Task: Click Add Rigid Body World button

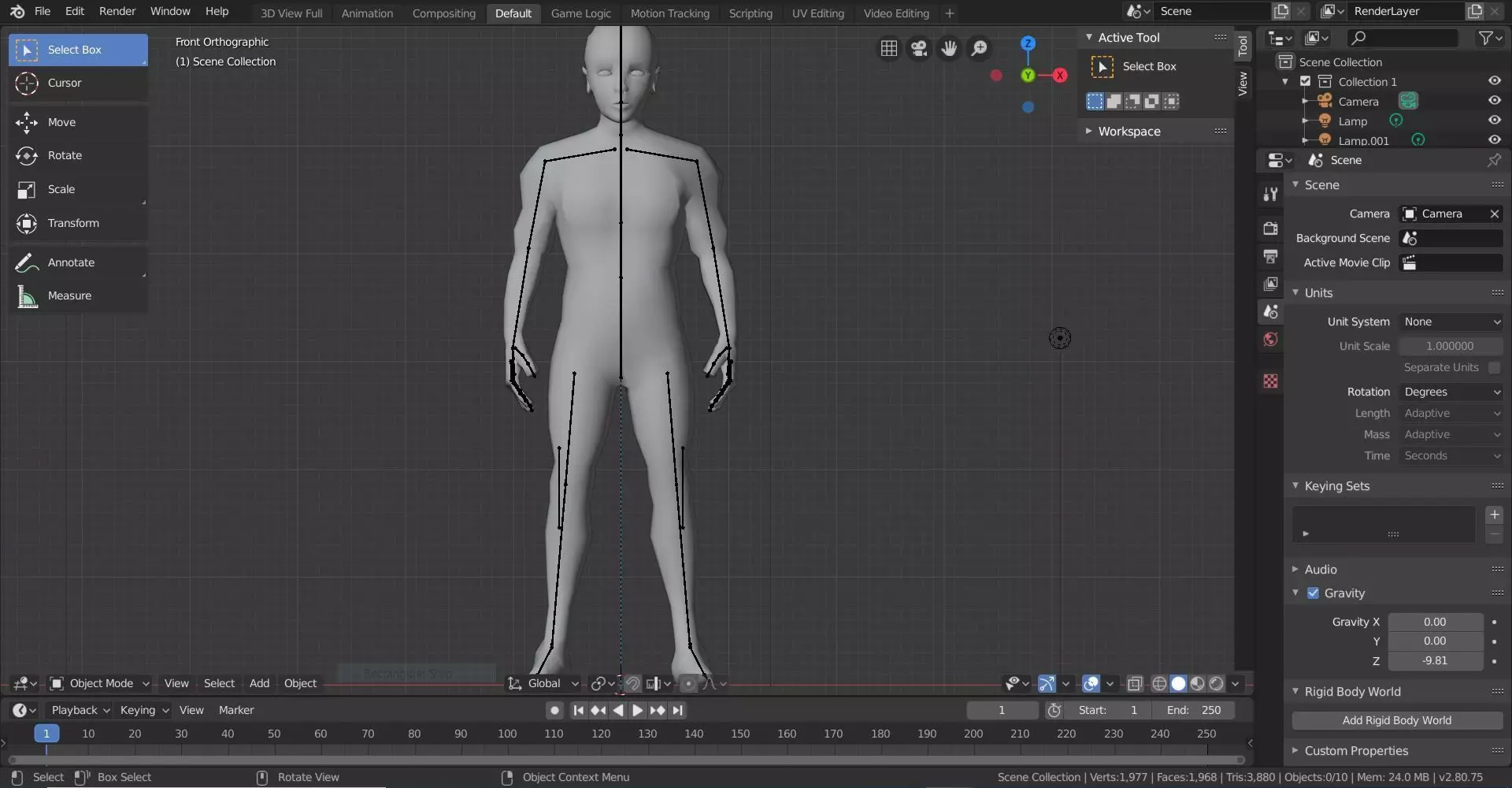Action: (x=1397, y=721)
